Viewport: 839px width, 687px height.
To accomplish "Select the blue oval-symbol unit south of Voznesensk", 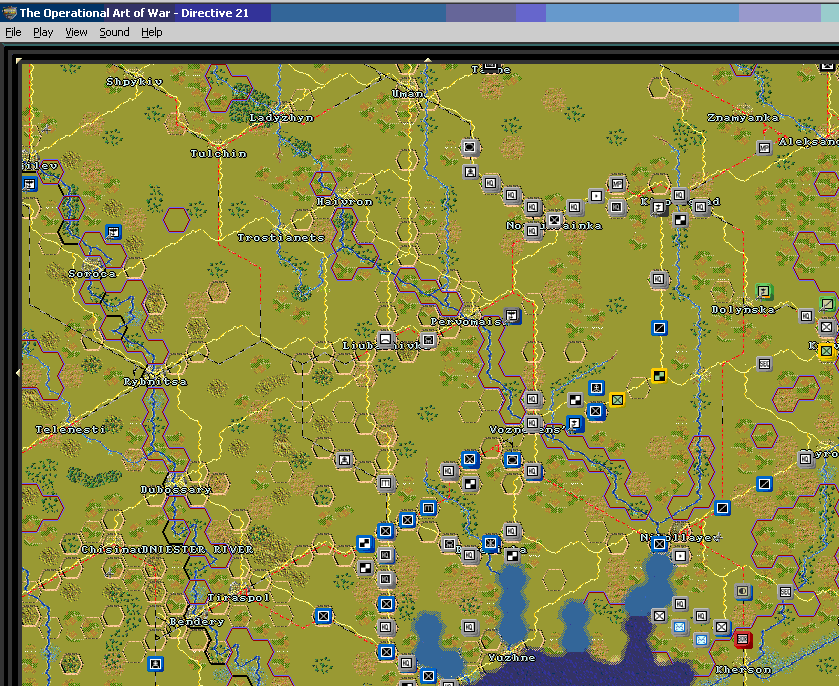I will 512,460.
